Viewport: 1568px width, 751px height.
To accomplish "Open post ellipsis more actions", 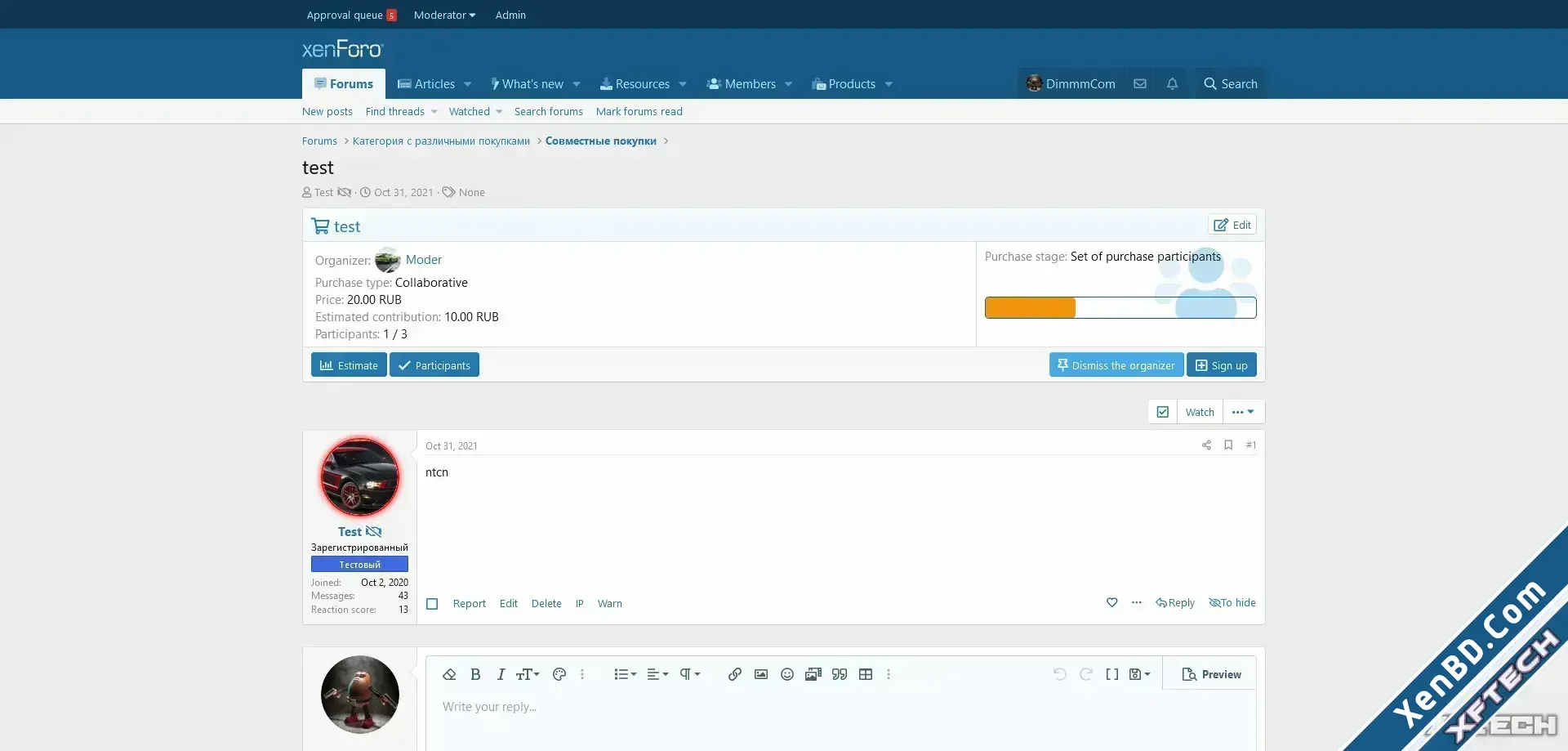I will 1136,602.
